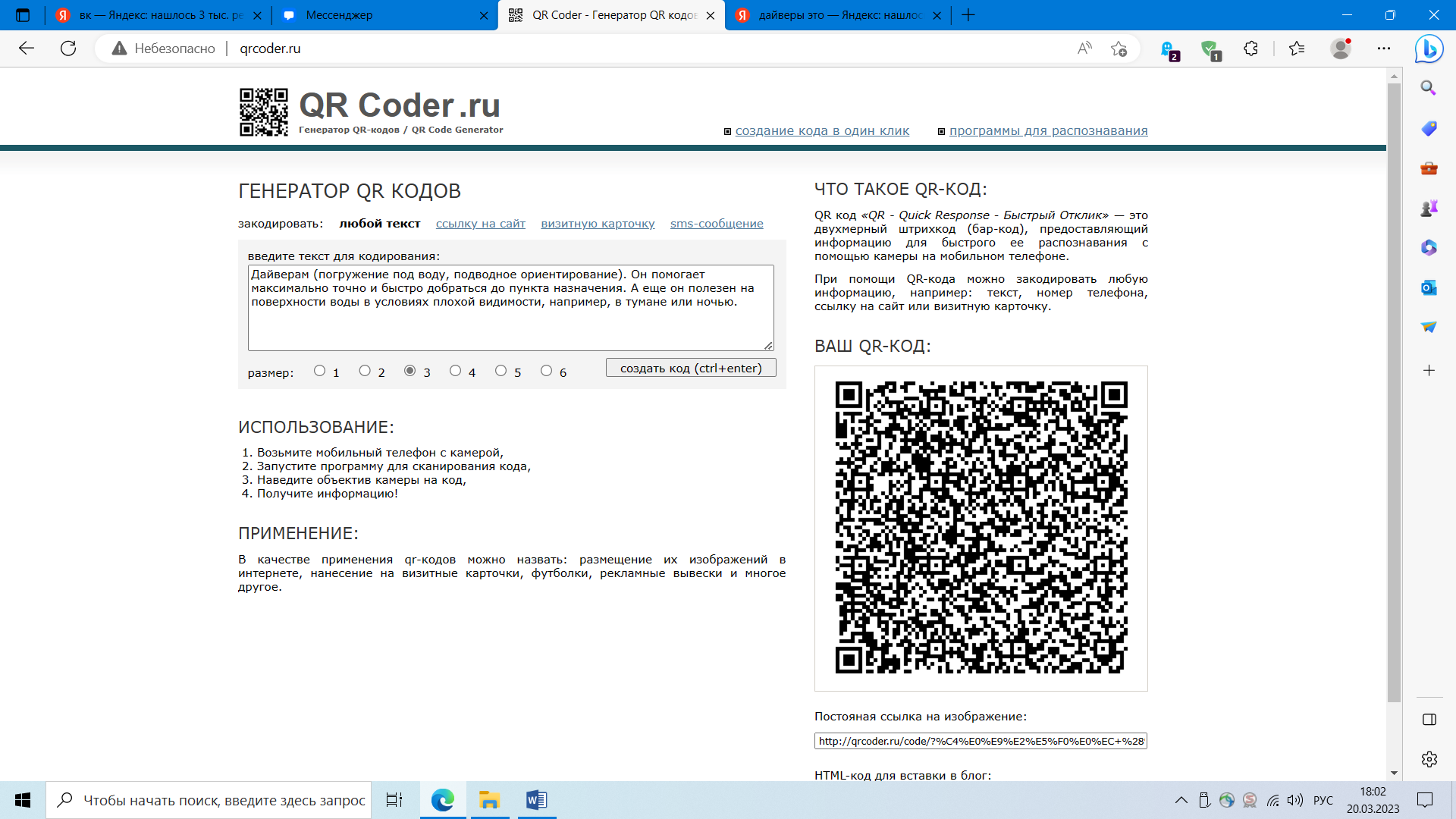Select size radio option 5
This screenshot has width=1456, height=819.
(500, 371)
